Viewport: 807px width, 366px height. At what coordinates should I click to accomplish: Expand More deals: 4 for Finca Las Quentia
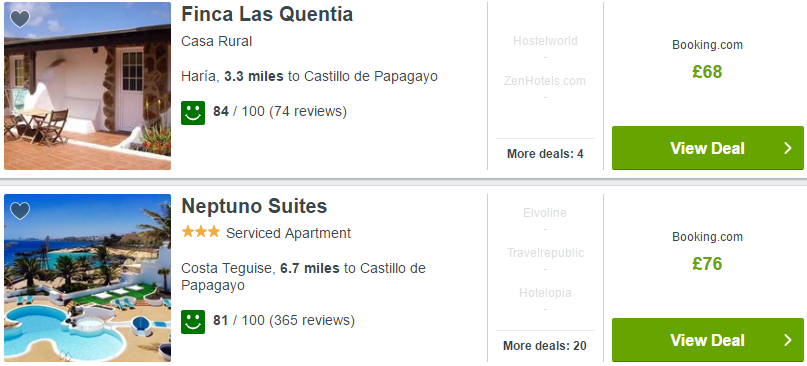pyautogui.click(x=545, y=154)
